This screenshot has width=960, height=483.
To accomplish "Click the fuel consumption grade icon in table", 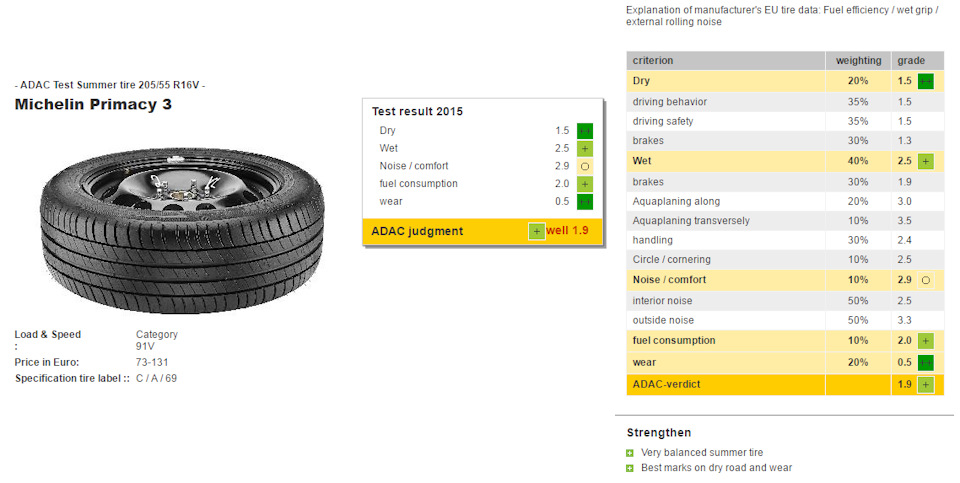I will tap(926, 341).
